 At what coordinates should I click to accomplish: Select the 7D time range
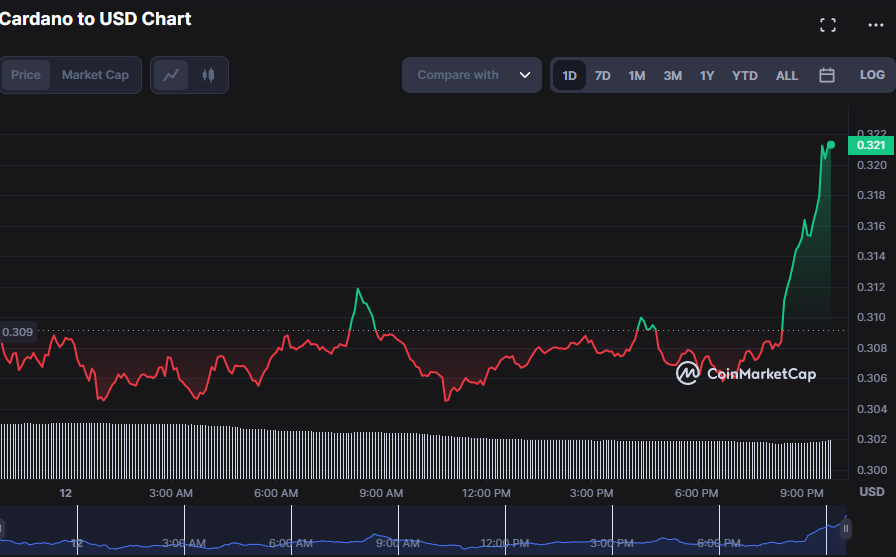click(x=602, y=75)
